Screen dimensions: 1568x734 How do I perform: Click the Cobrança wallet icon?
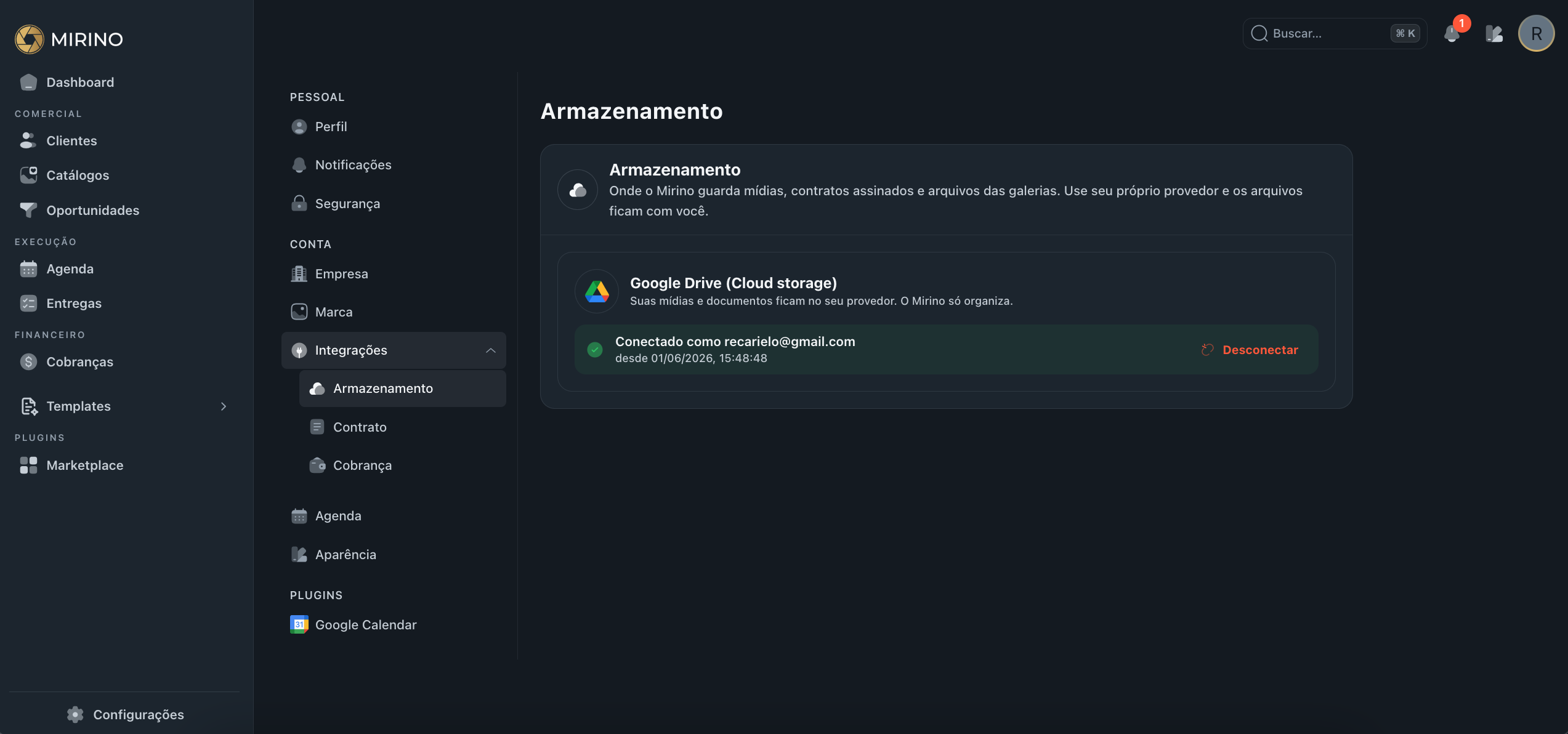pos(317,465)
